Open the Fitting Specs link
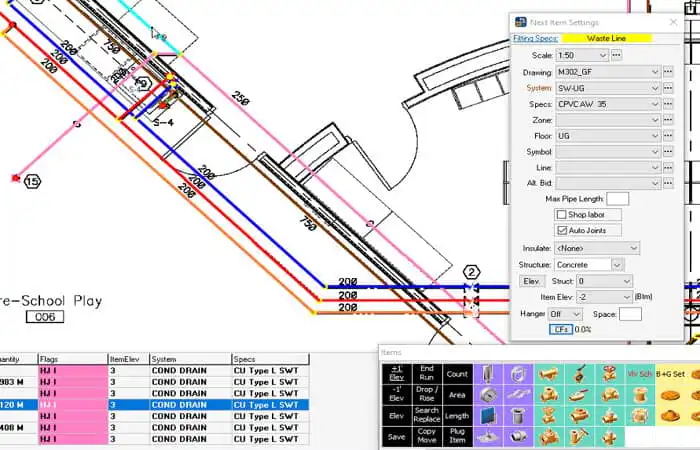Viewport: 700px width, 450px height. click(535, 38)
